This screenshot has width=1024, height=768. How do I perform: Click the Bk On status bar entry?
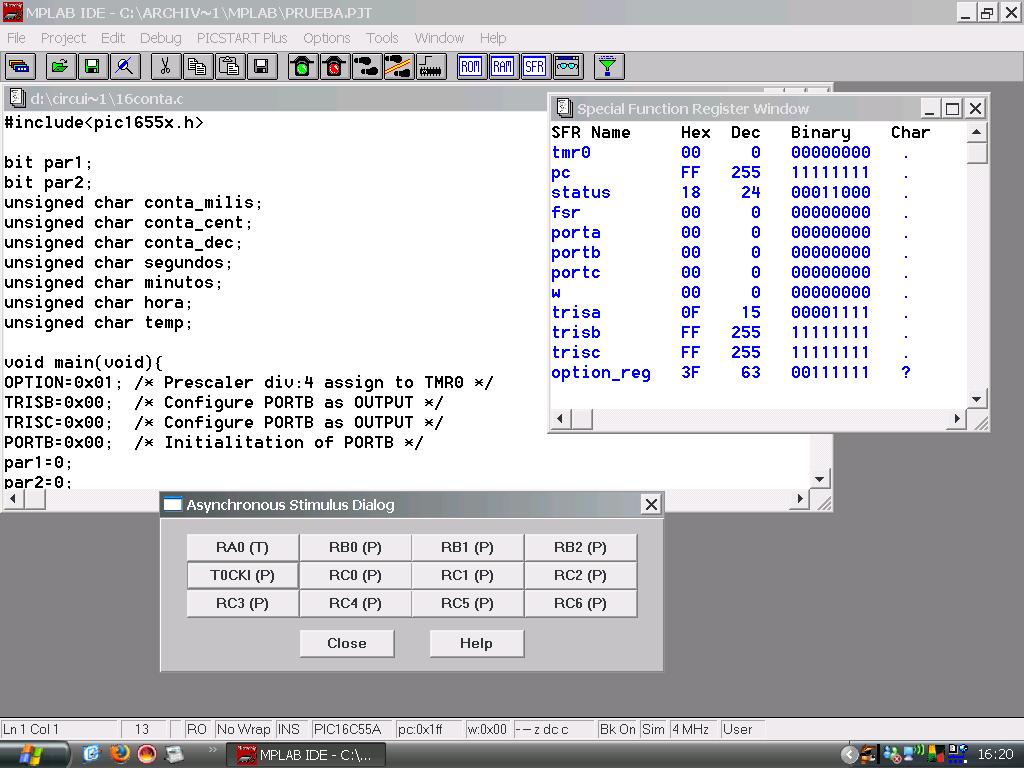(x=617, y=729)
